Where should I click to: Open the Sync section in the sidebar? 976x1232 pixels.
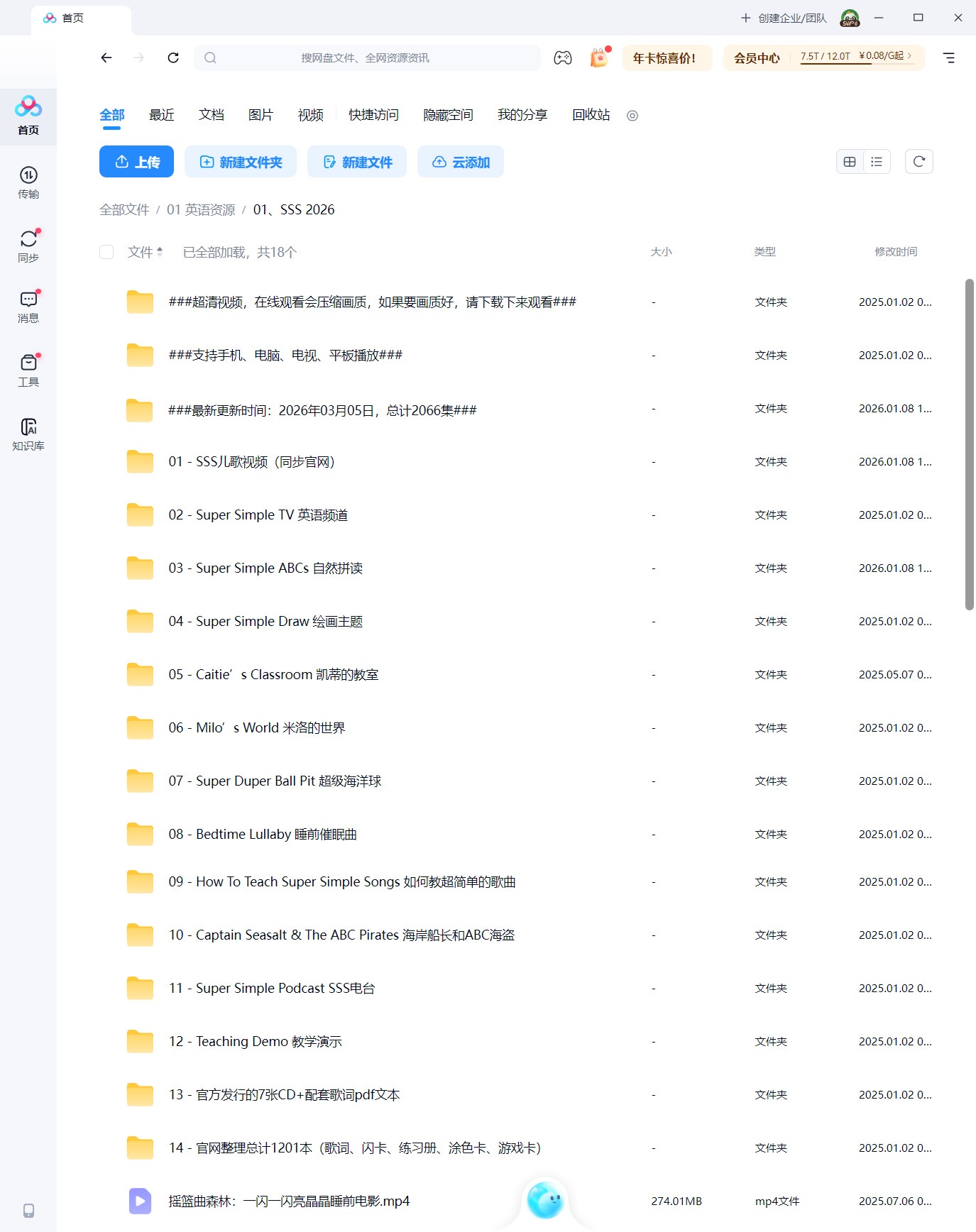click(28, 246)
